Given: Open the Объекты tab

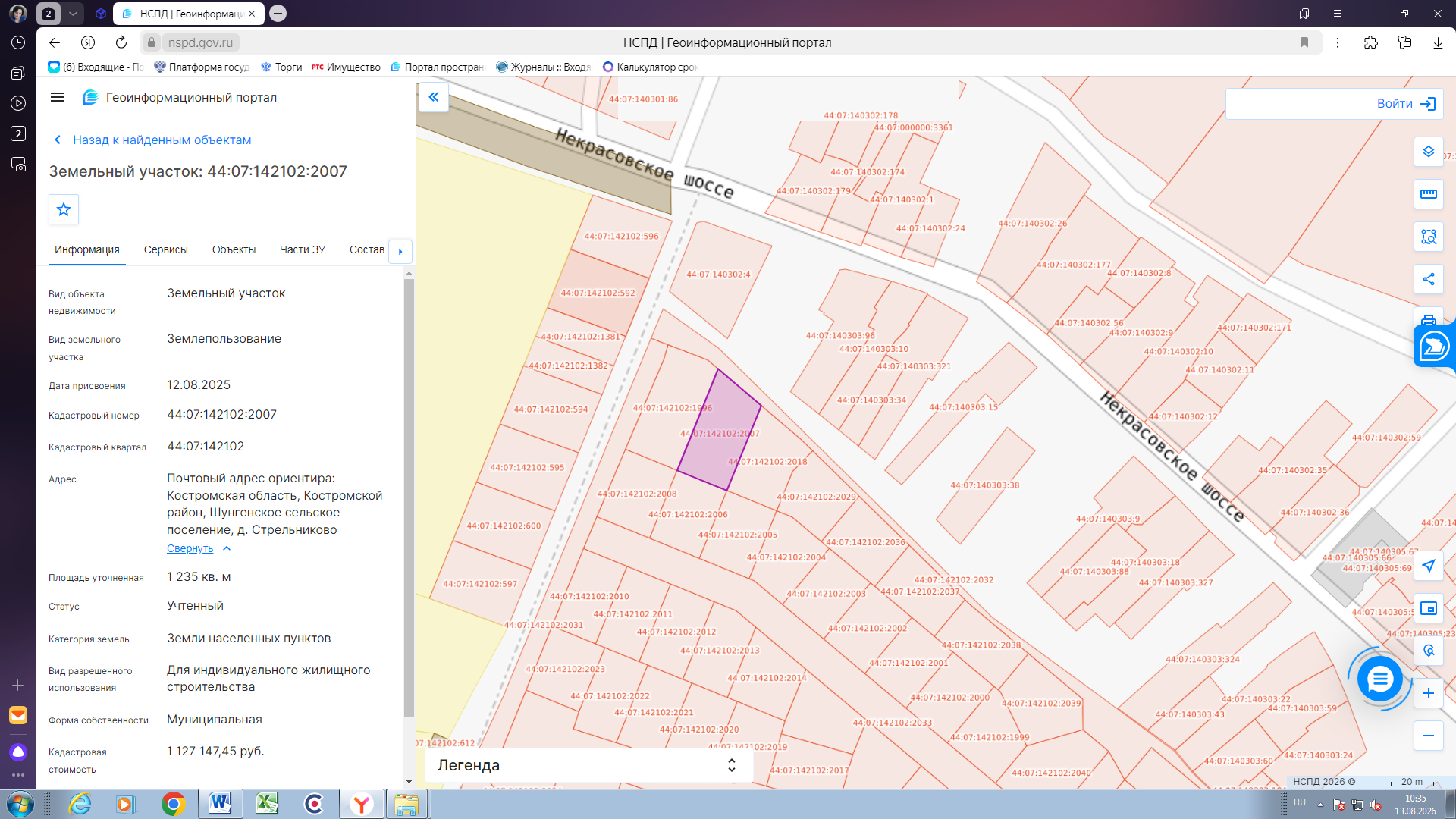Looking at the screenshot, I should click(x=234, y=249).
